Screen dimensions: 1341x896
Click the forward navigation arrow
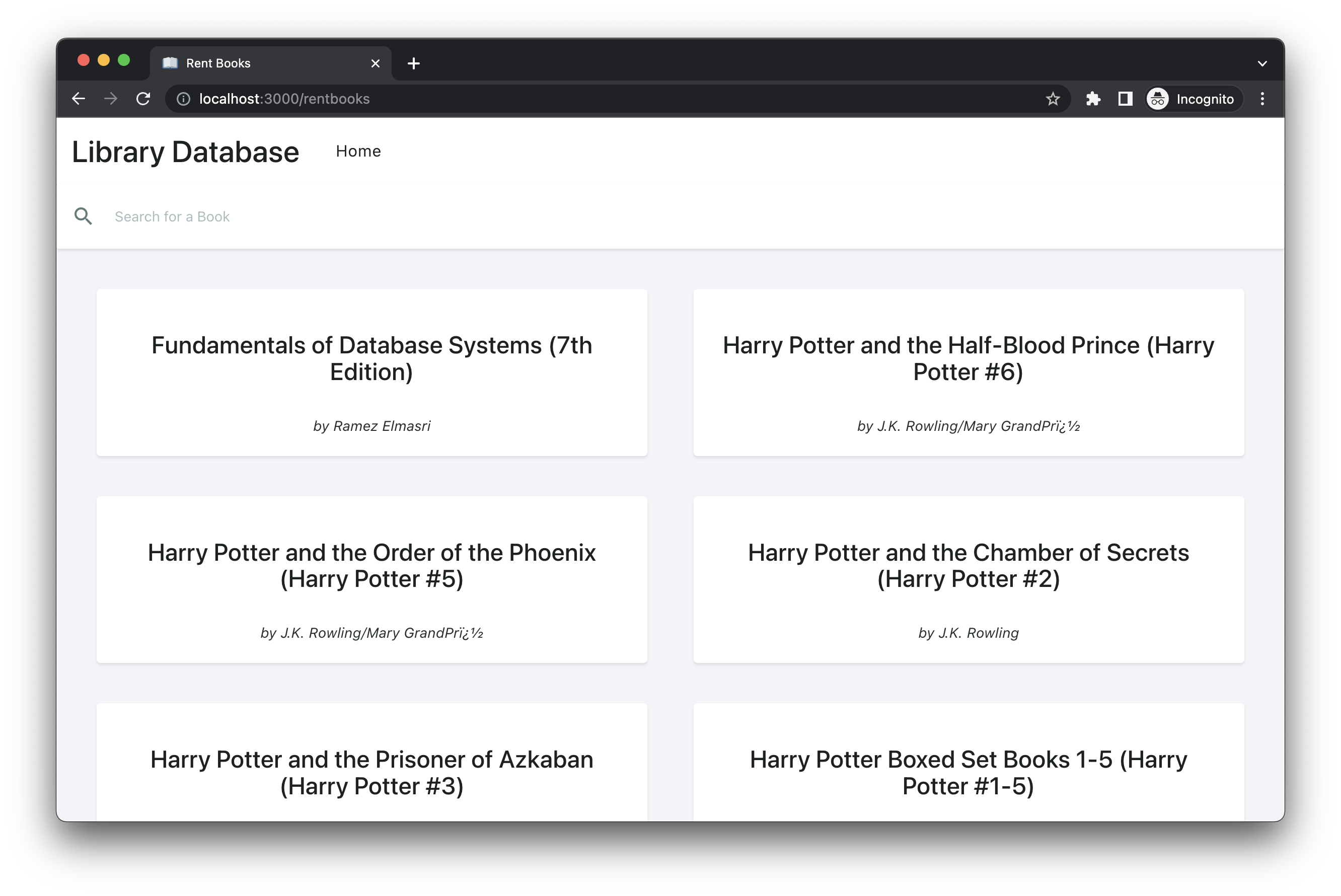pyautogui.click(x=110, y=99)
